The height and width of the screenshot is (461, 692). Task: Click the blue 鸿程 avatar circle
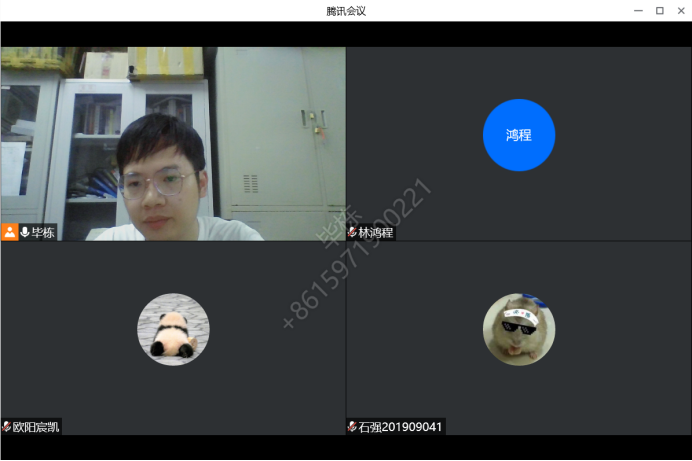(x=518, y=135)
